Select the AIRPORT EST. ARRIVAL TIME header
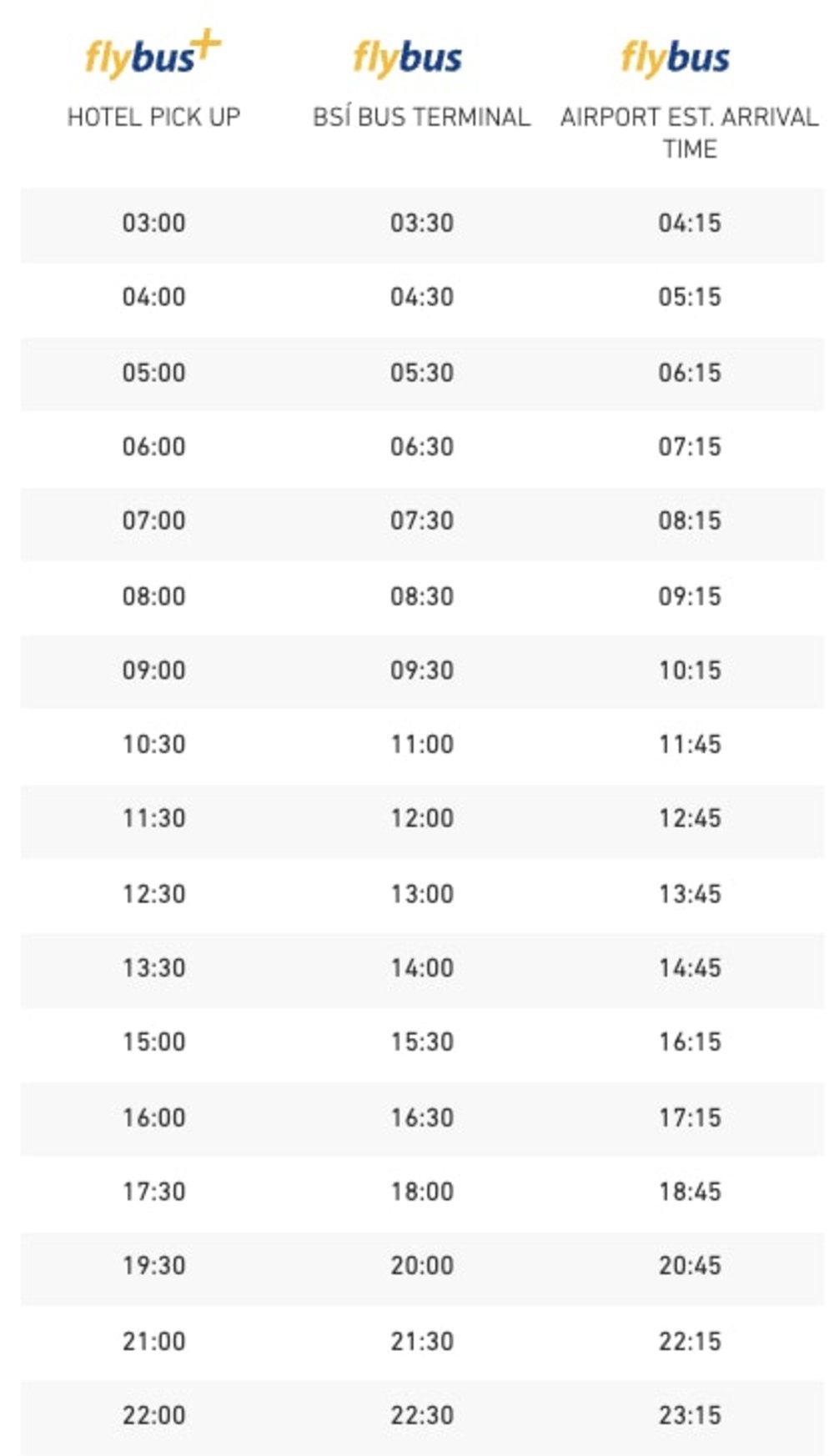Screen dimensions: 834x1456 [689, 132]
